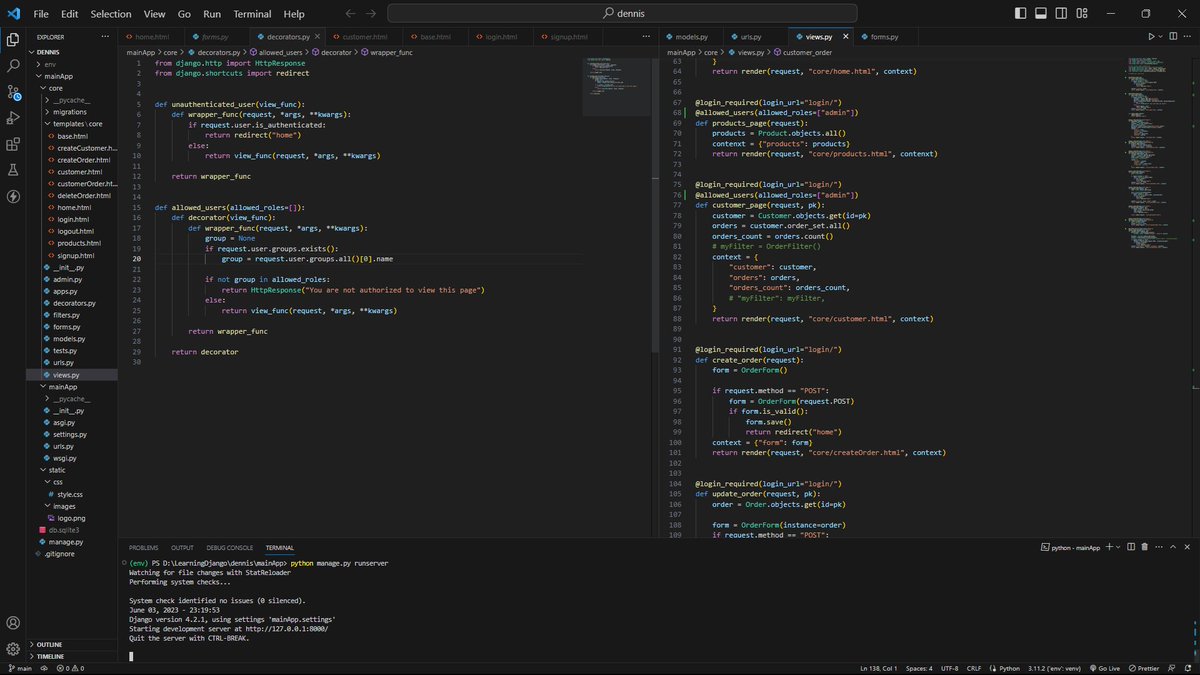Click the main branch in status bar

(20, 668)
